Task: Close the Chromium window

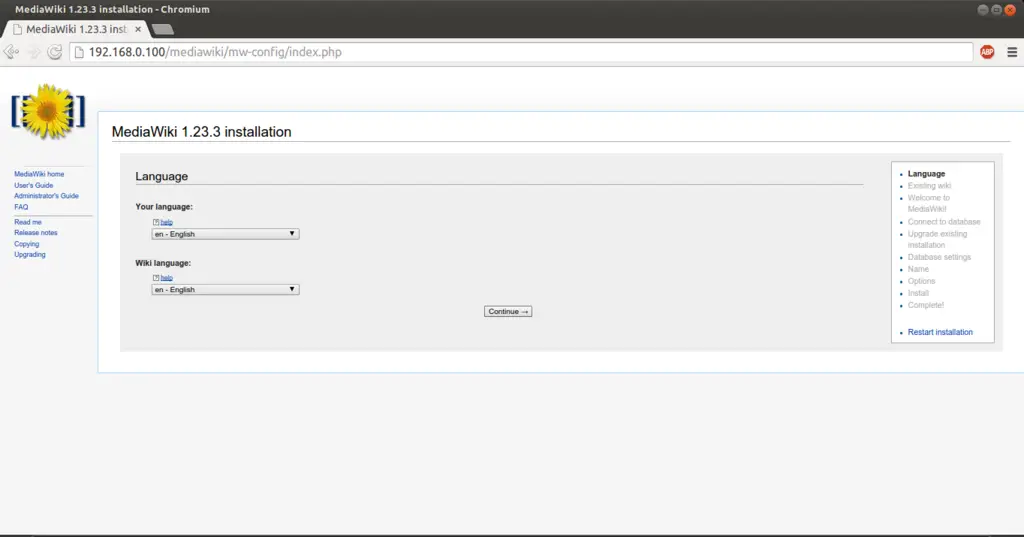Action: point(1010,10)
